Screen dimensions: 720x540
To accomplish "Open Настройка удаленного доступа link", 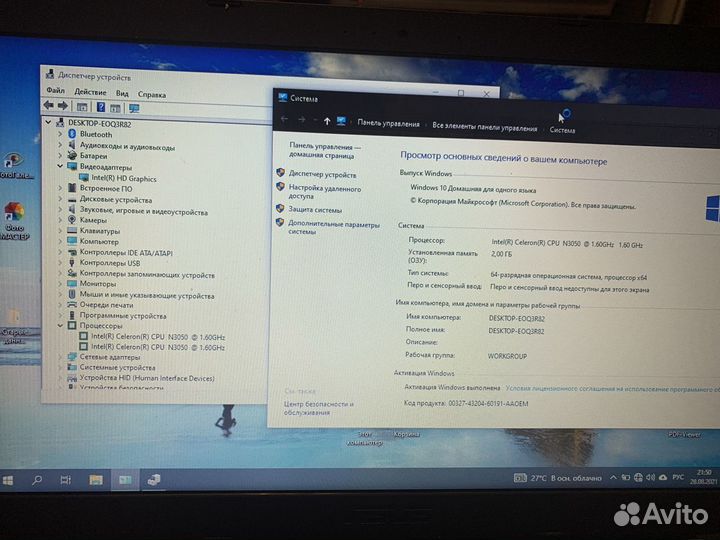I will click(325, 192).
